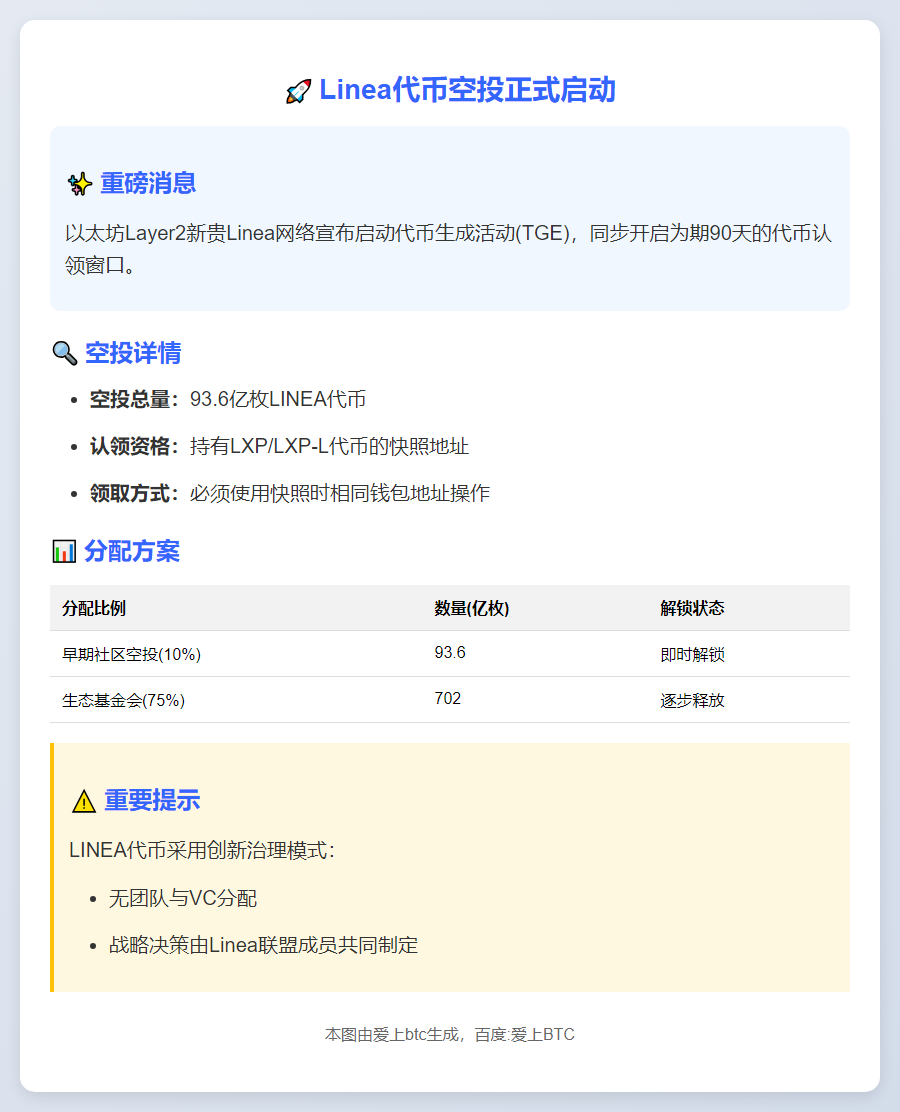Click the magnifying glass icon beside 空投详情
The width and height of the screenshot is (900, 1112).
(64, 353)
